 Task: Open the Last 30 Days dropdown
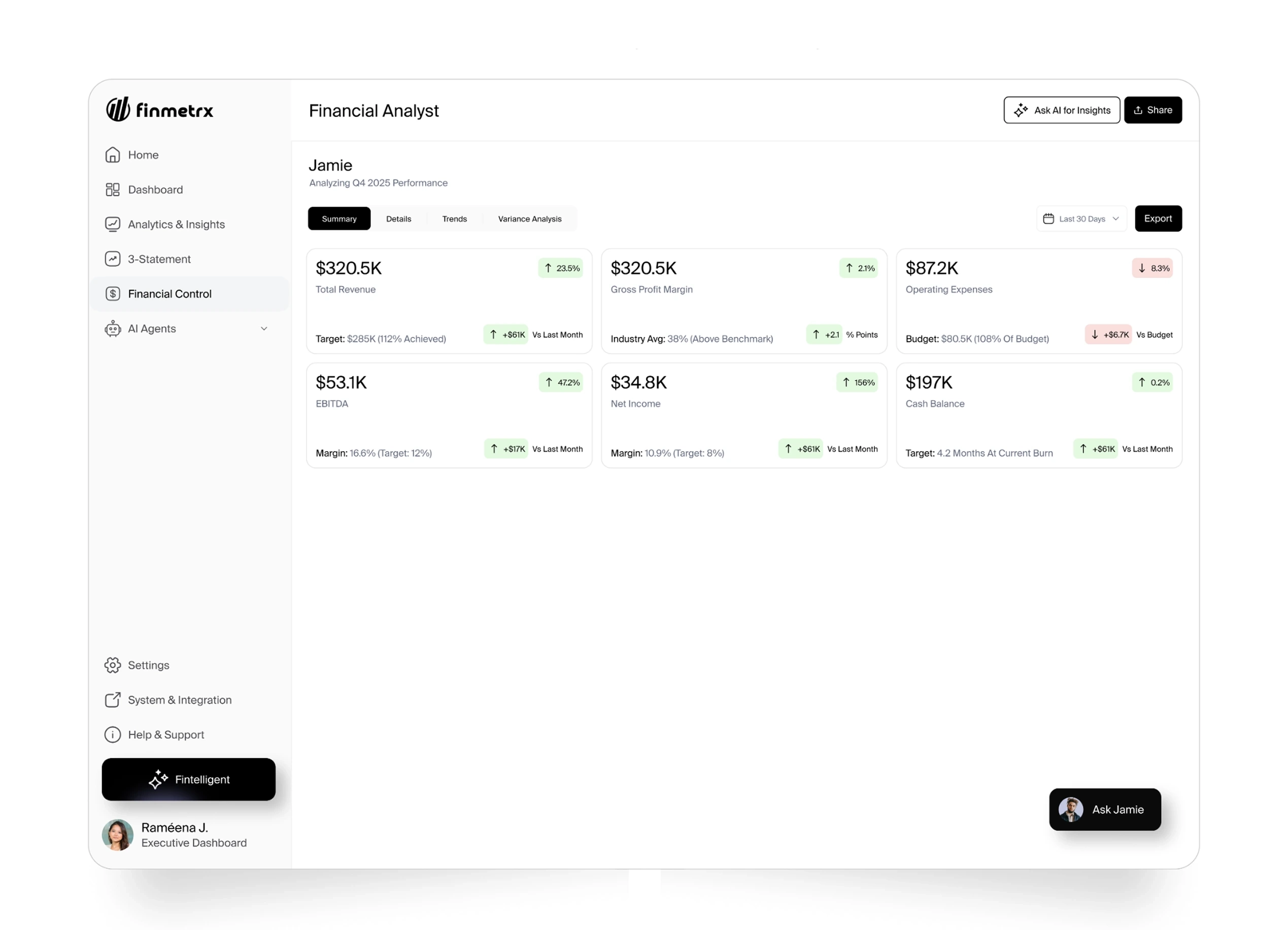coord(1081,219)
